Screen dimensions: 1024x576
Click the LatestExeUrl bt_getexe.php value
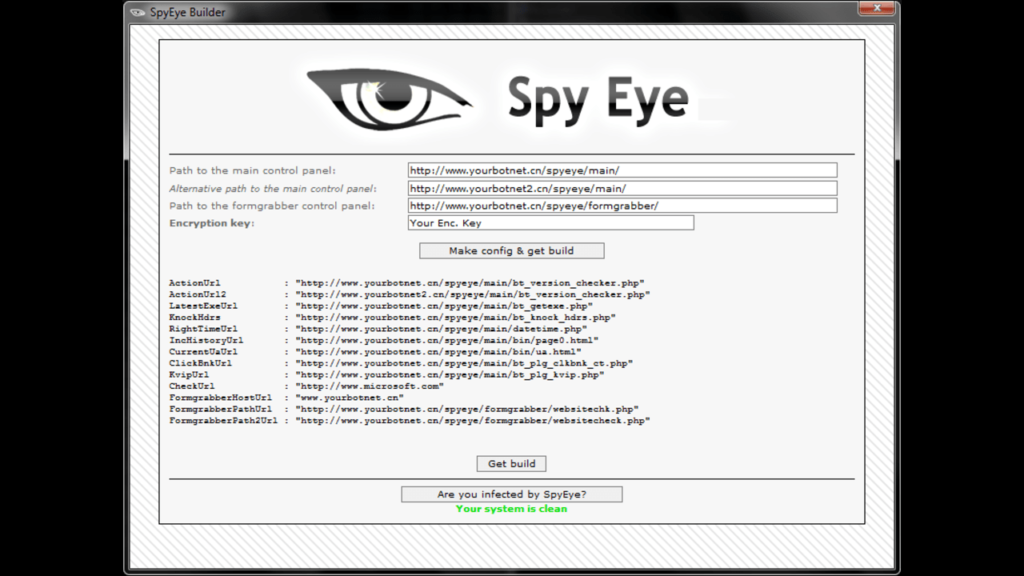[x=444, y=306]
